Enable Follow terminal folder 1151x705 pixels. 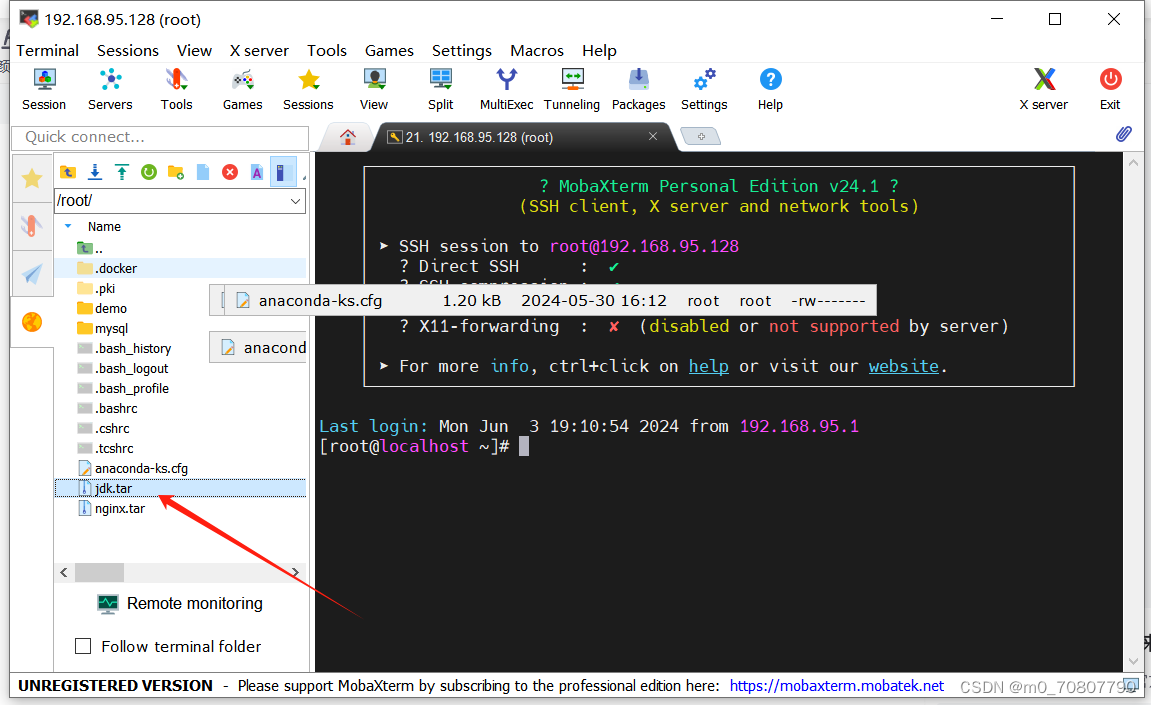84,646
